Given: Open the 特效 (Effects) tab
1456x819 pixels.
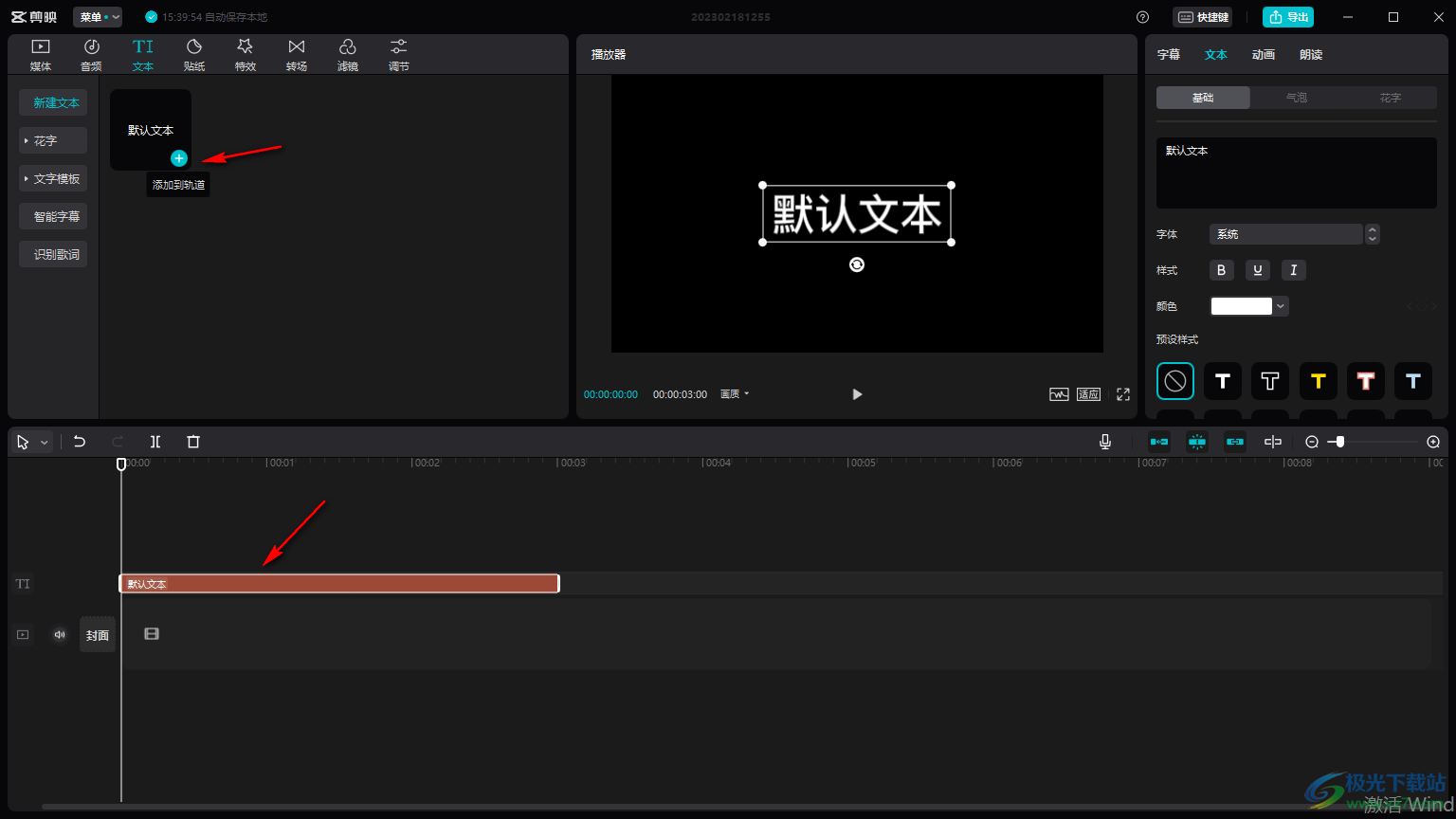Looking at the screenshot, I should (x=246, y=55).
